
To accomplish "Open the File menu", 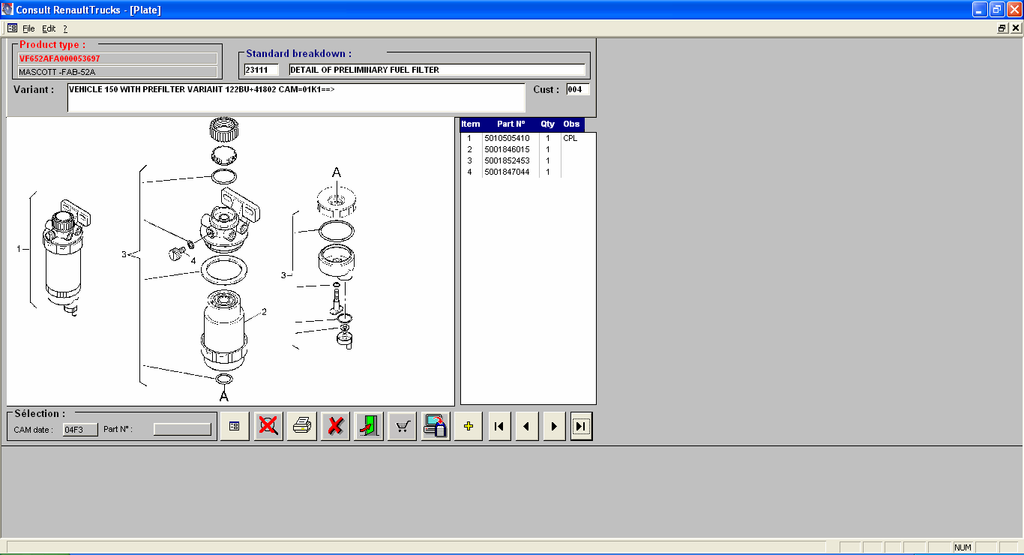I will point(29,29).
